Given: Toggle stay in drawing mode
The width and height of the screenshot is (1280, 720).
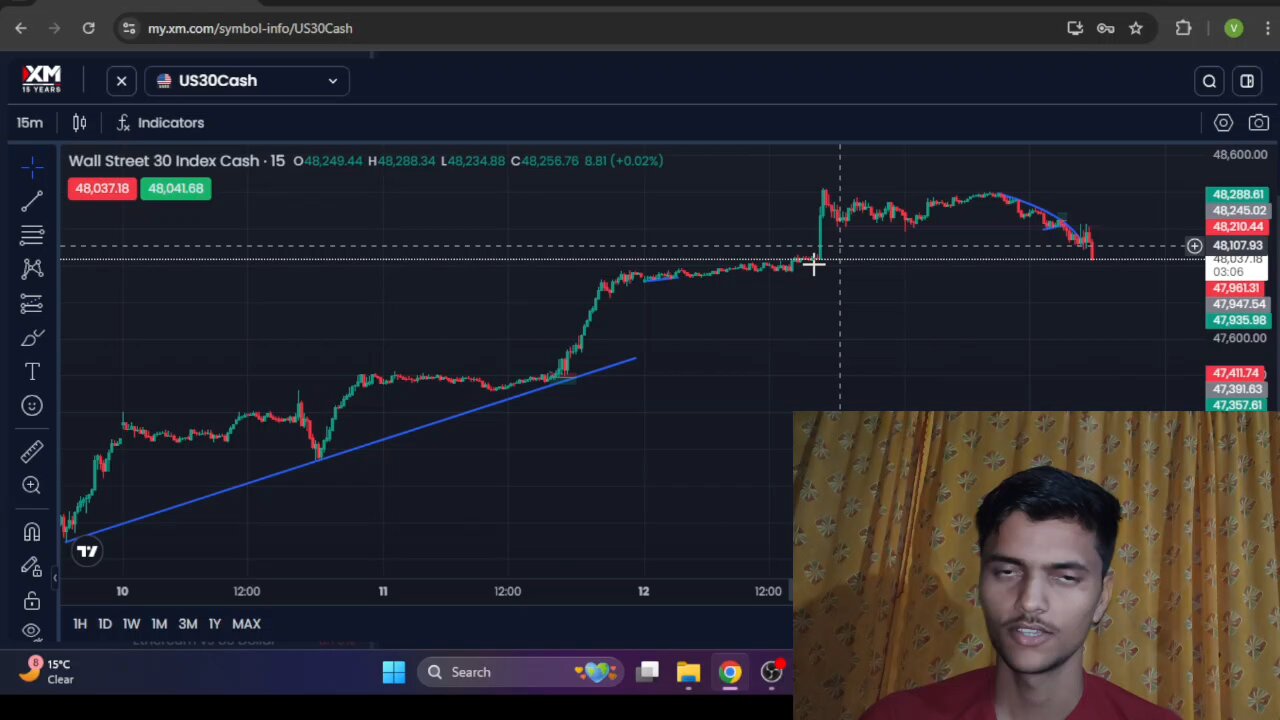Looking at the screenshot, I should (x=32, y=566).
